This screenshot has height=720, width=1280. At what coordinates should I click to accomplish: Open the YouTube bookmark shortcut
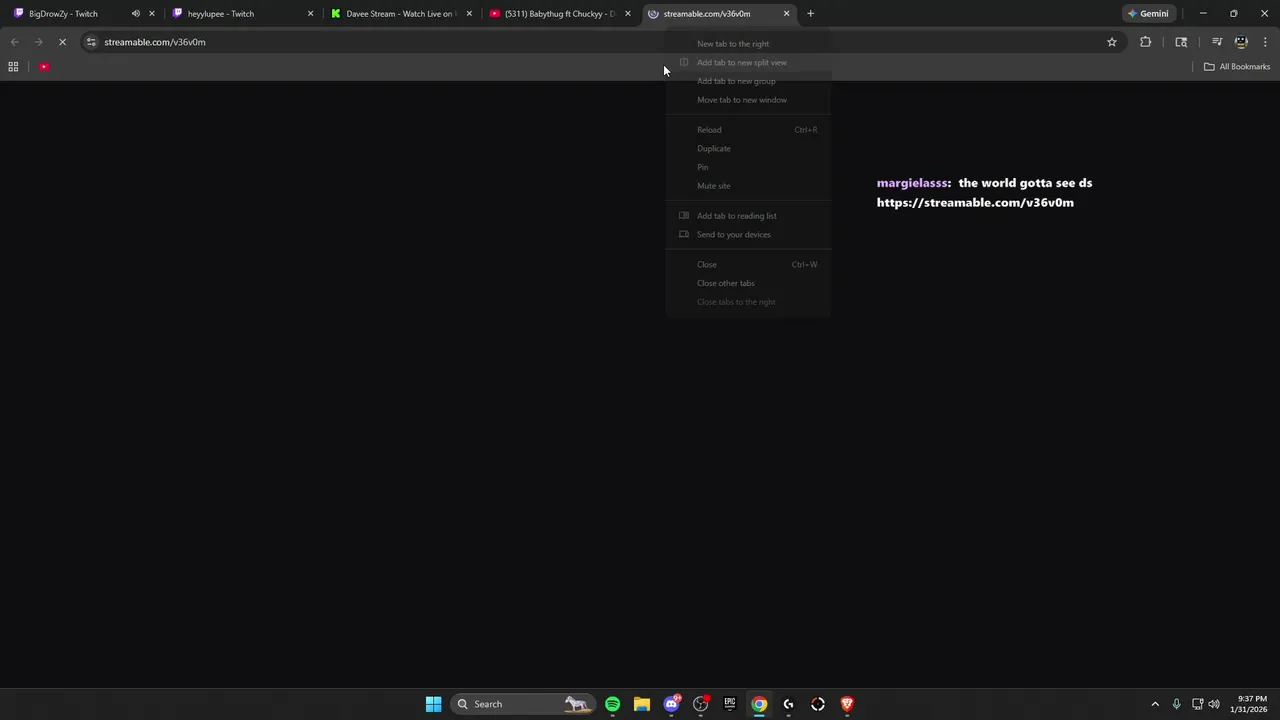(x=44, y=67)
